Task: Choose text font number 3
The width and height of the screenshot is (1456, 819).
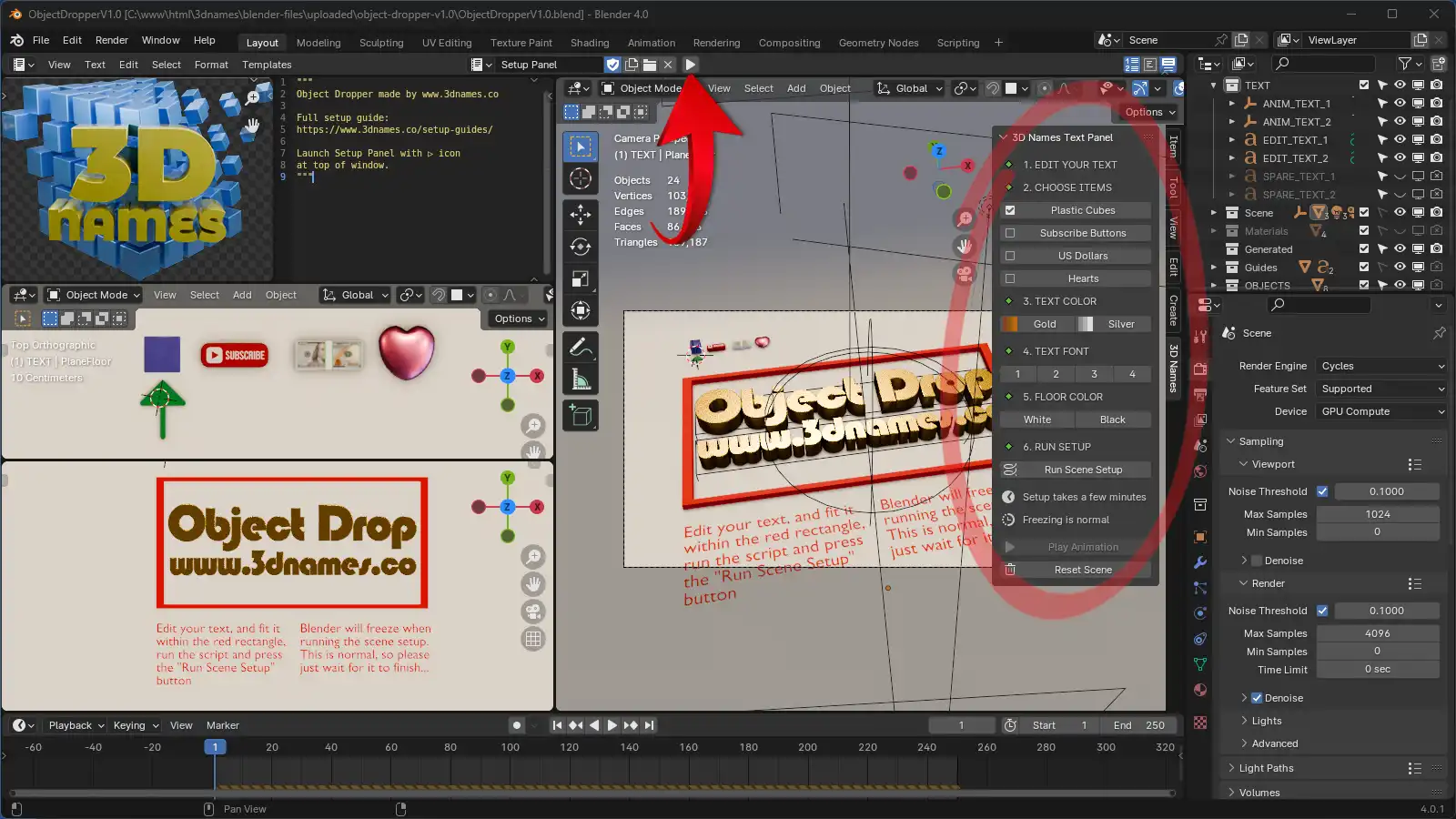Action: point(1094,374)
